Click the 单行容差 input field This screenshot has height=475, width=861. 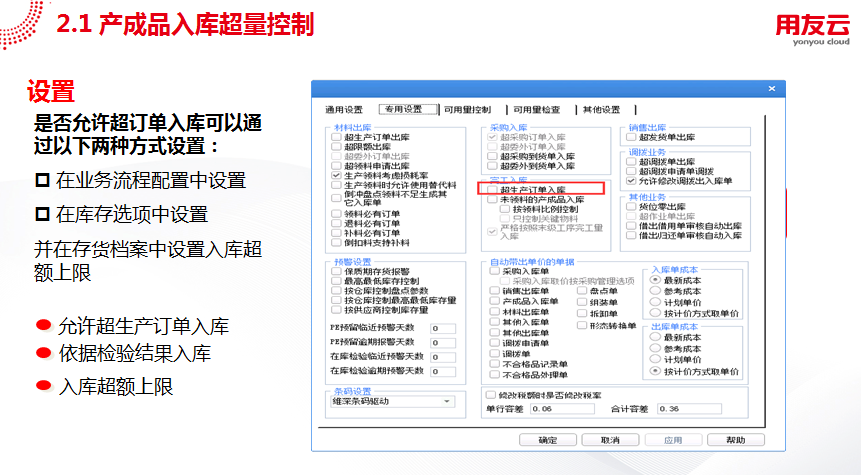pos(562,409)
